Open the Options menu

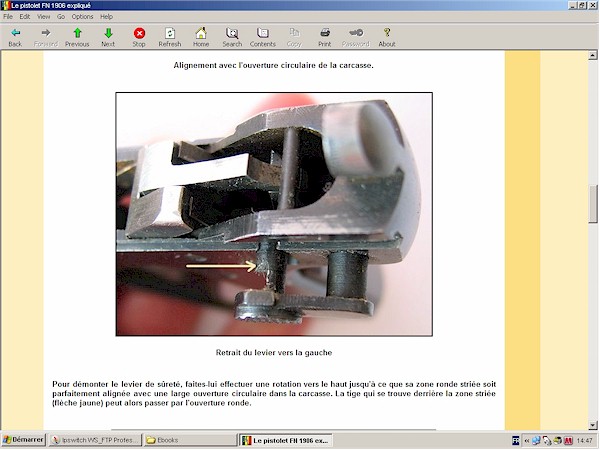pyautogui.click(x=82, y=16)
